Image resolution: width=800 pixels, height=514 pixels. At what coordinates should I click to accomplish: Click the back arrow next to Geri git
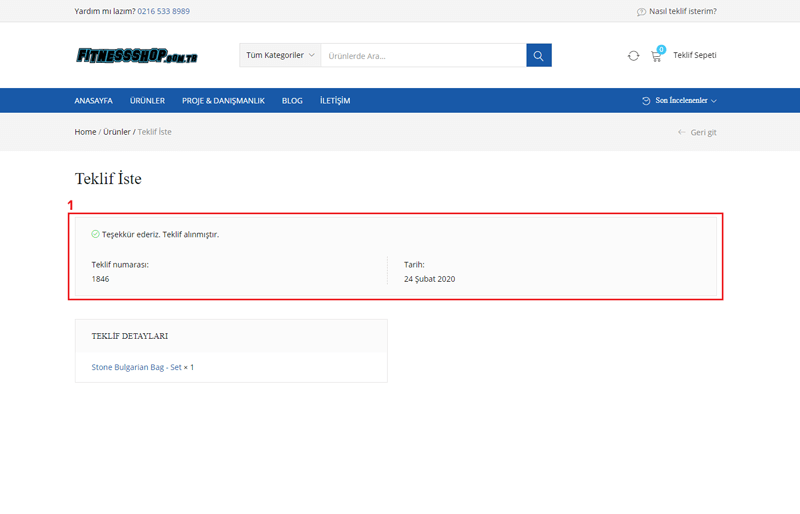682,132
